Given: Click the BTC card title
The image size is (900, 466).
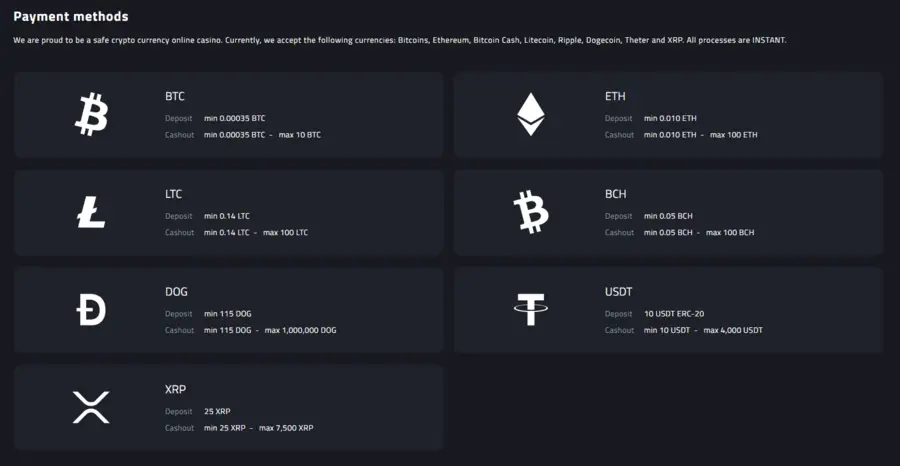Looking at the screenshot, I should (x=174, y=96).
